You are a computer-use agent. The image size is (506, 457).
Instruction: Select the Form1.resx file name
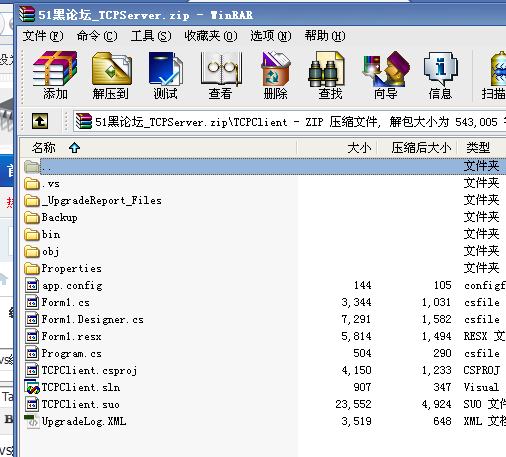point(71,336)
